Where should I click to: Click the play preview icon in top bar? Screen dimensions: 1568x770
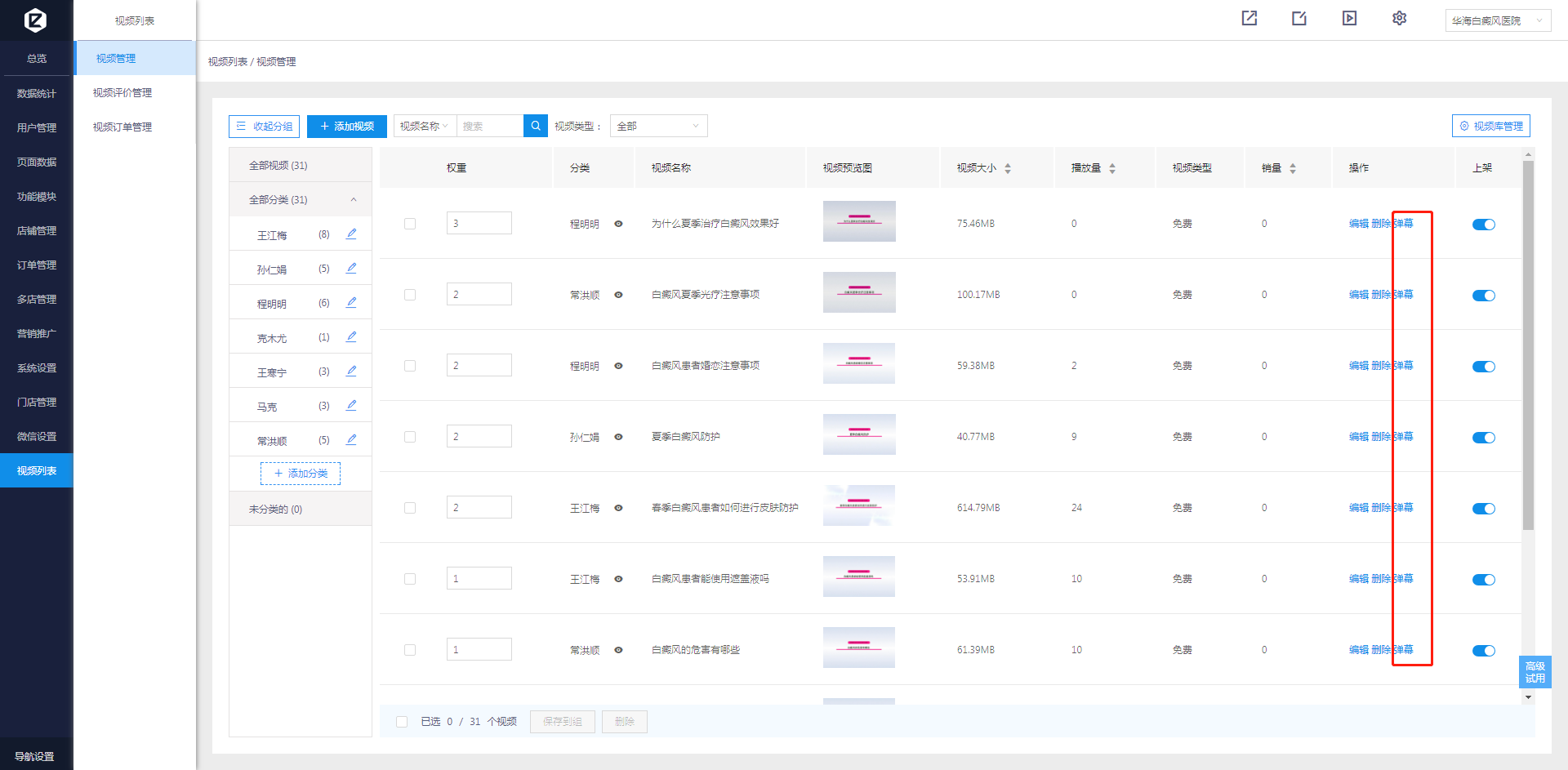click(x=1349, y=18)
